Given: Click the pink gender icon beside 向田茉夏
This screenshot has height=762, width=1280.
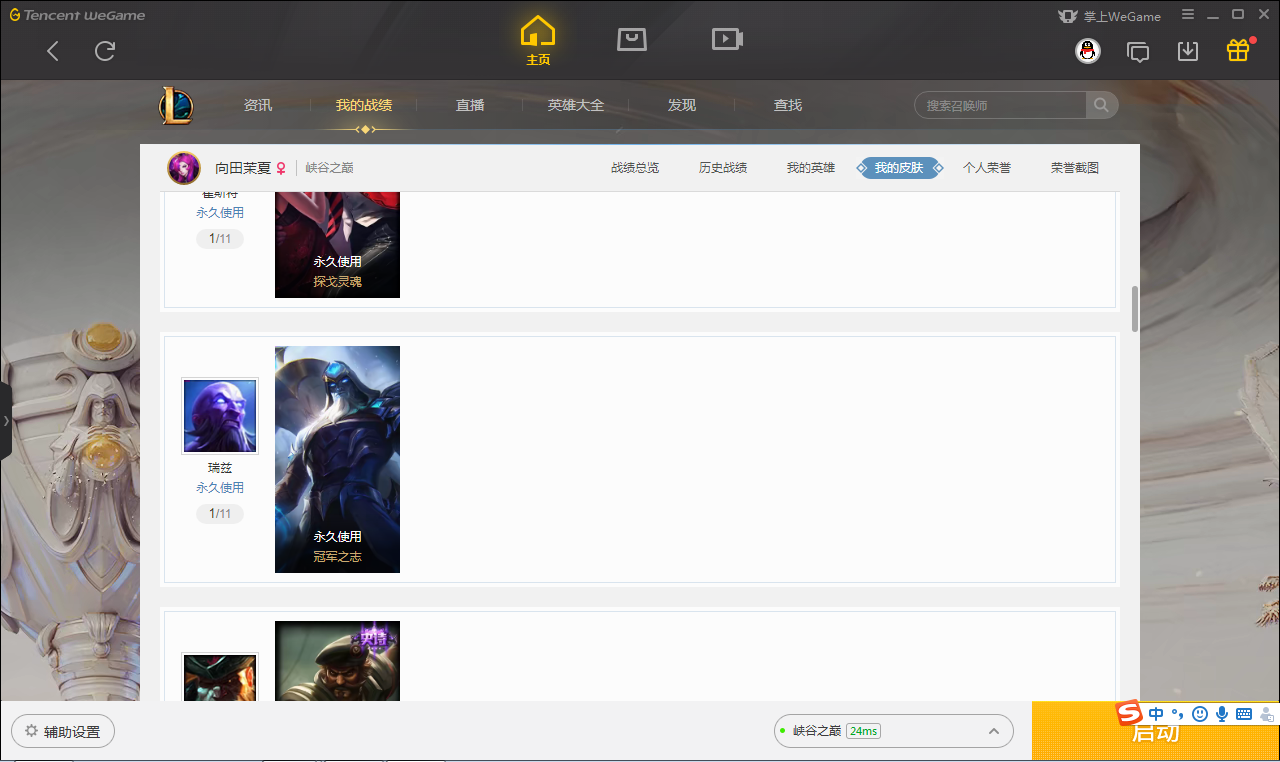Looking at the screenshot, I should [x=281, y=168].
